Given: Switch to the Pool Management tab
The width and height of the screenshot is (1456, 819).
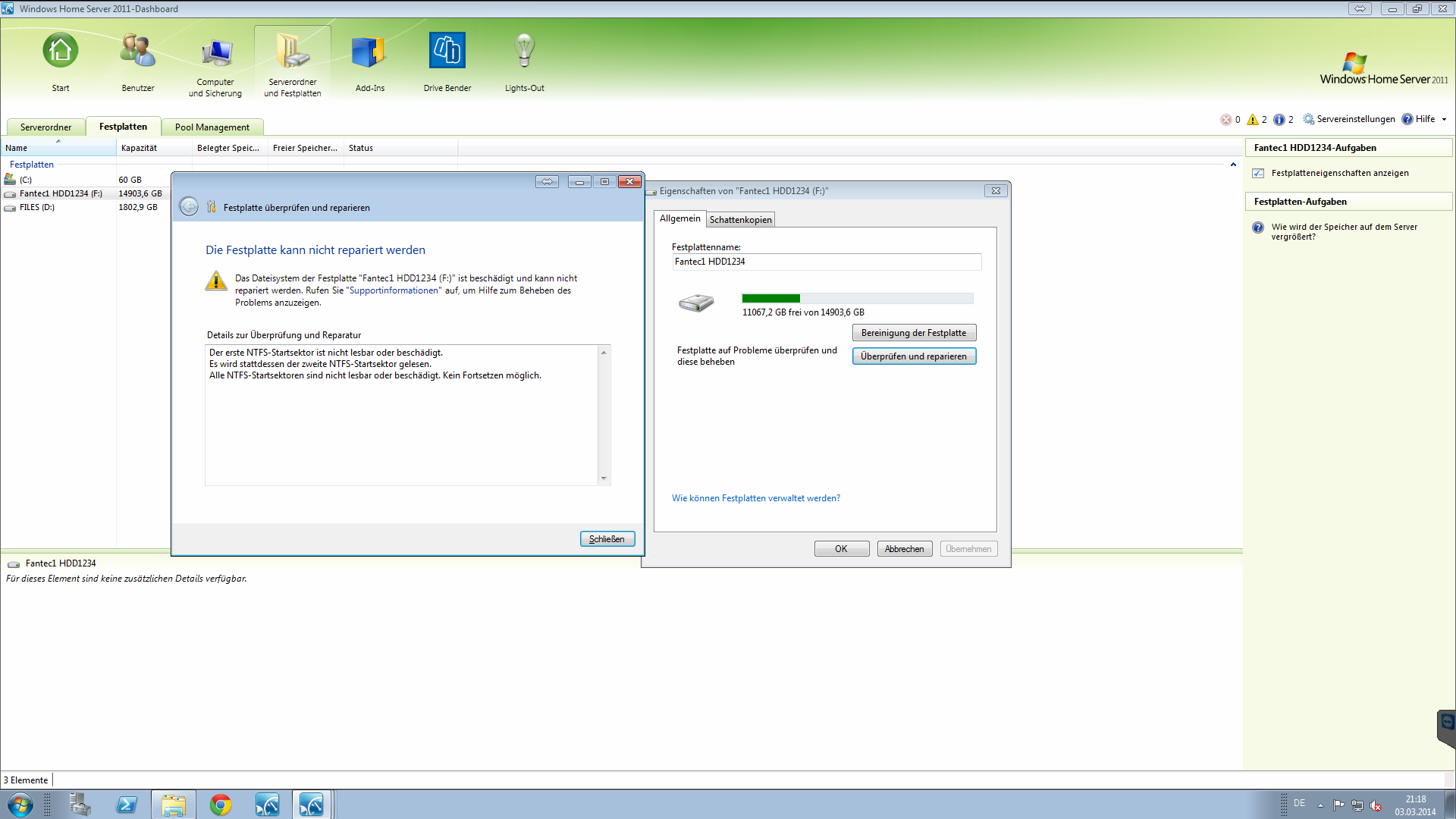Looking at the screenshot, I should tap(212, 127).
